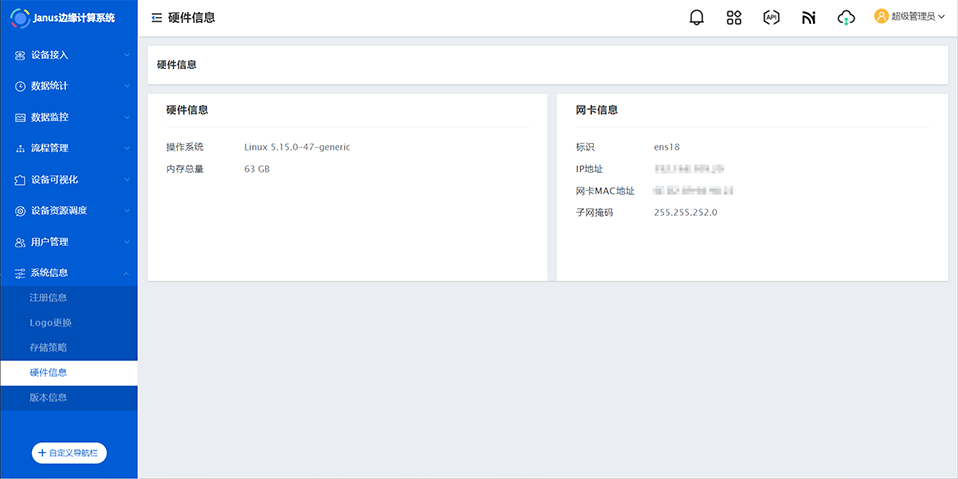
Task: Open the notification bell icon
Action: tap(697, 17)
